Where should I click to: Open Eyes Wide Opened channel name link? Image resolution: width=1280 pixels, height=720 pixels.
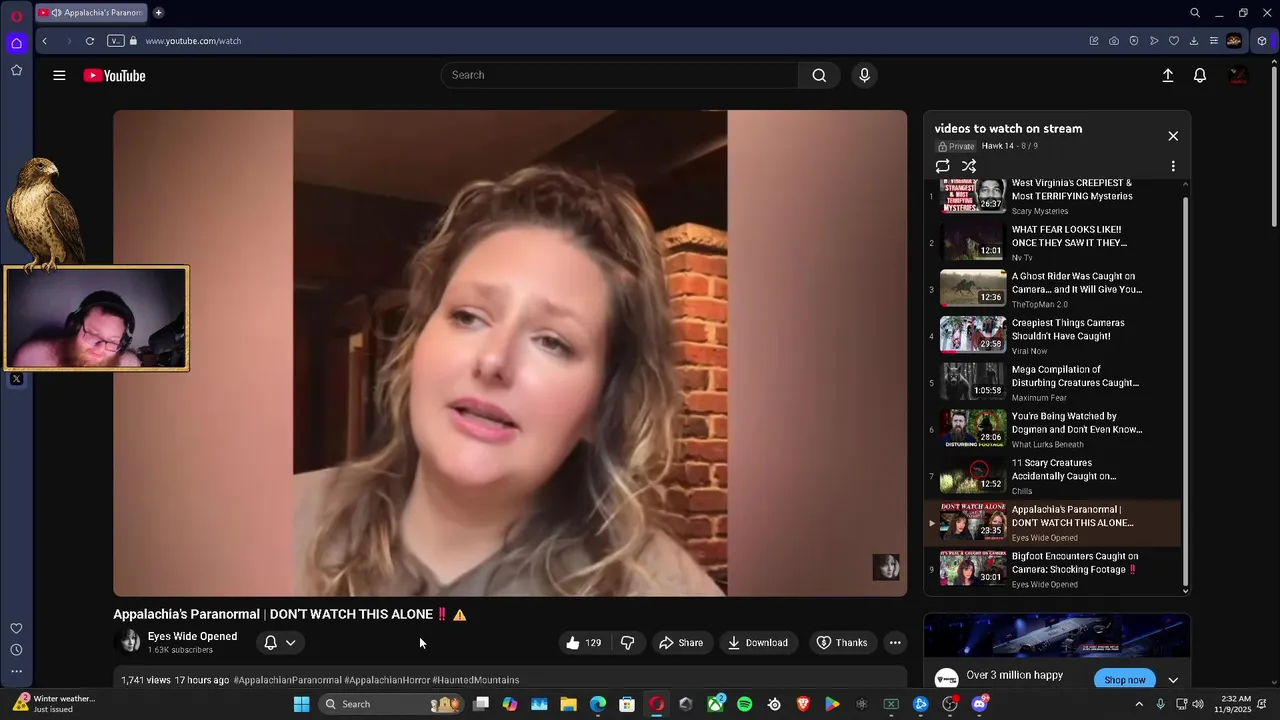[x=192, y=636]
